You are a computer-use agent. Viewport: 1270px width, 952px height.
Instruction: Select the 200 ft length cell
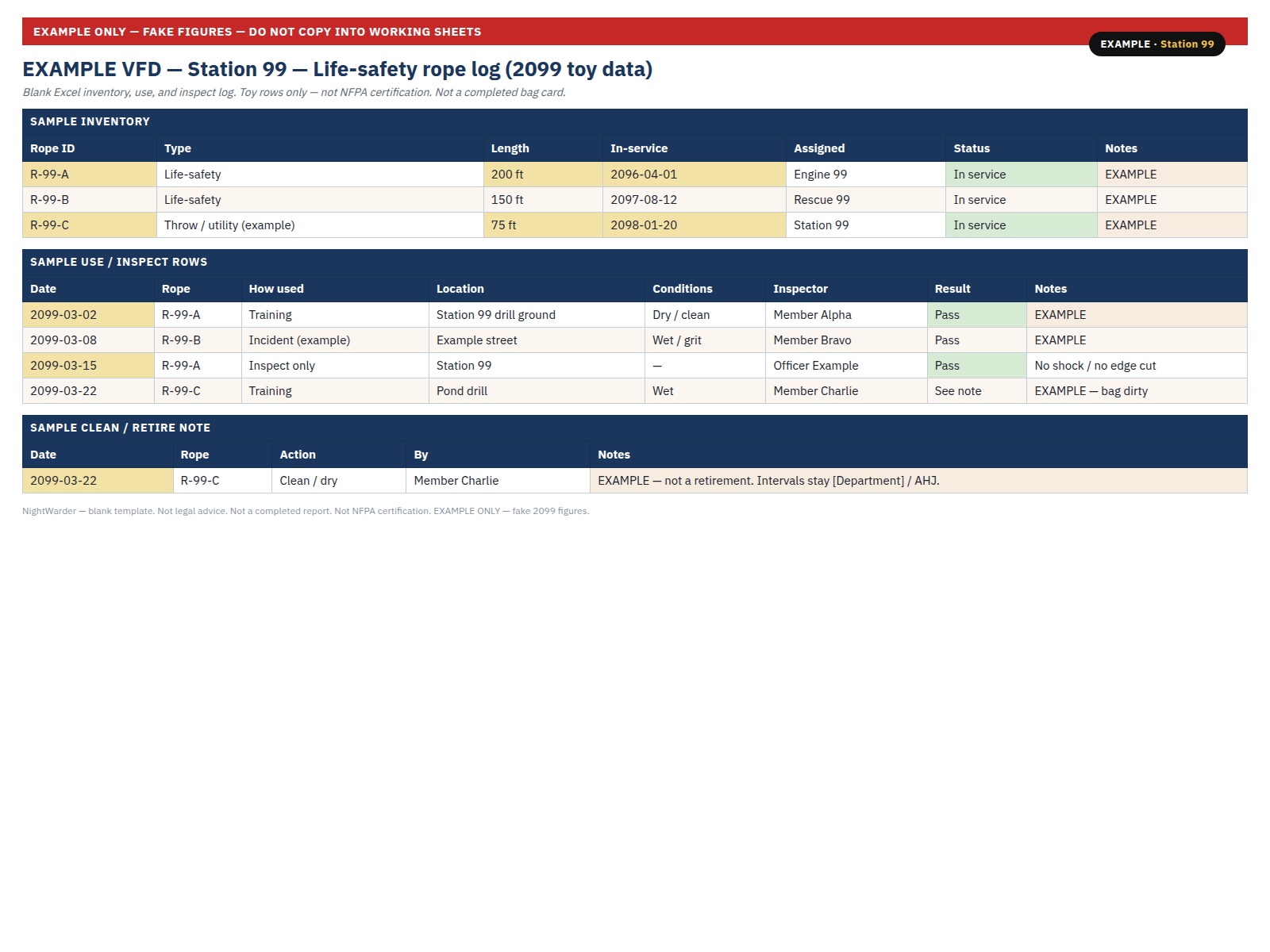(543, 175)
